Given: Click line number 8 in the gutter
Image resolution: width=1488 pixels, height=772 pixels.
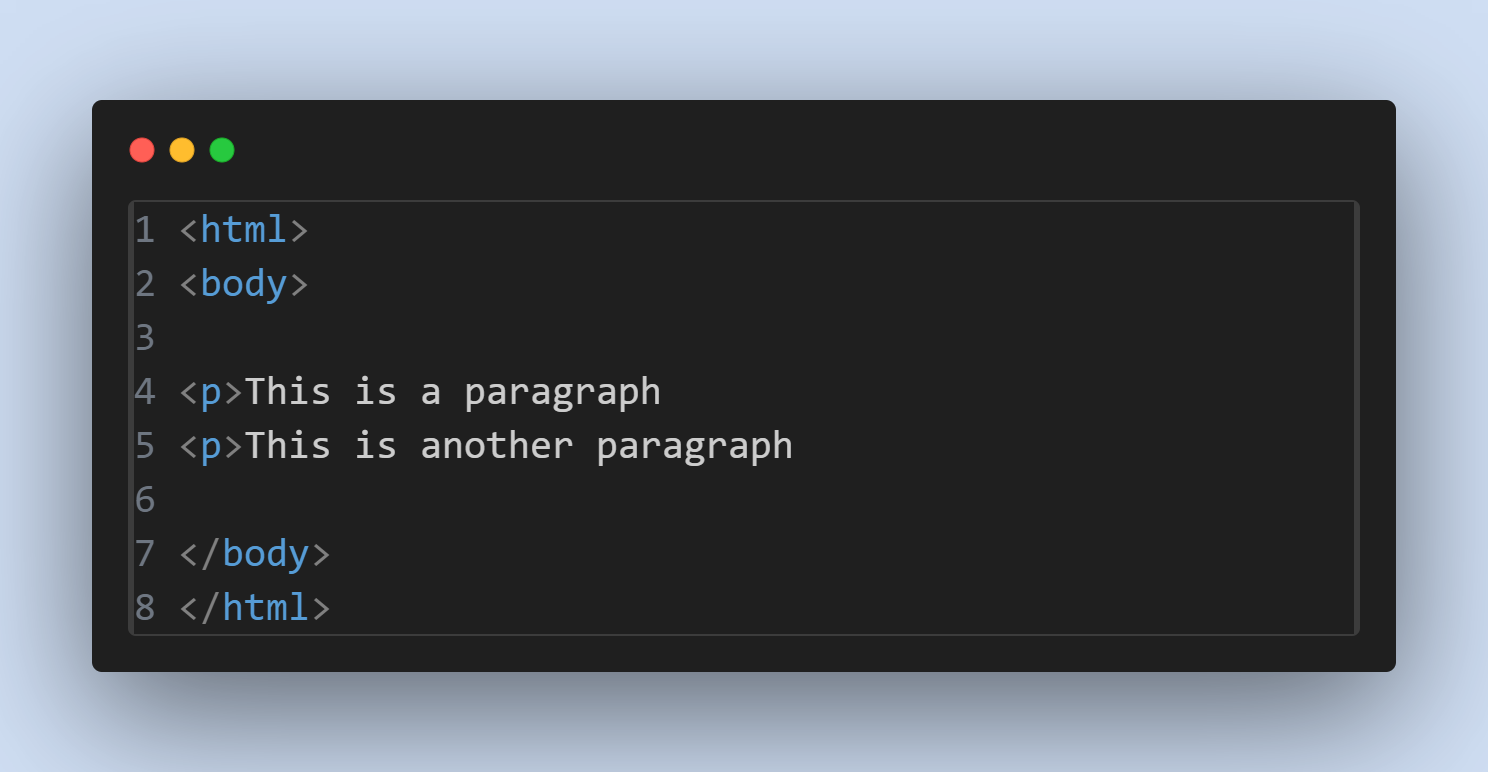Looking at the screenshot, I should point(145,607).
